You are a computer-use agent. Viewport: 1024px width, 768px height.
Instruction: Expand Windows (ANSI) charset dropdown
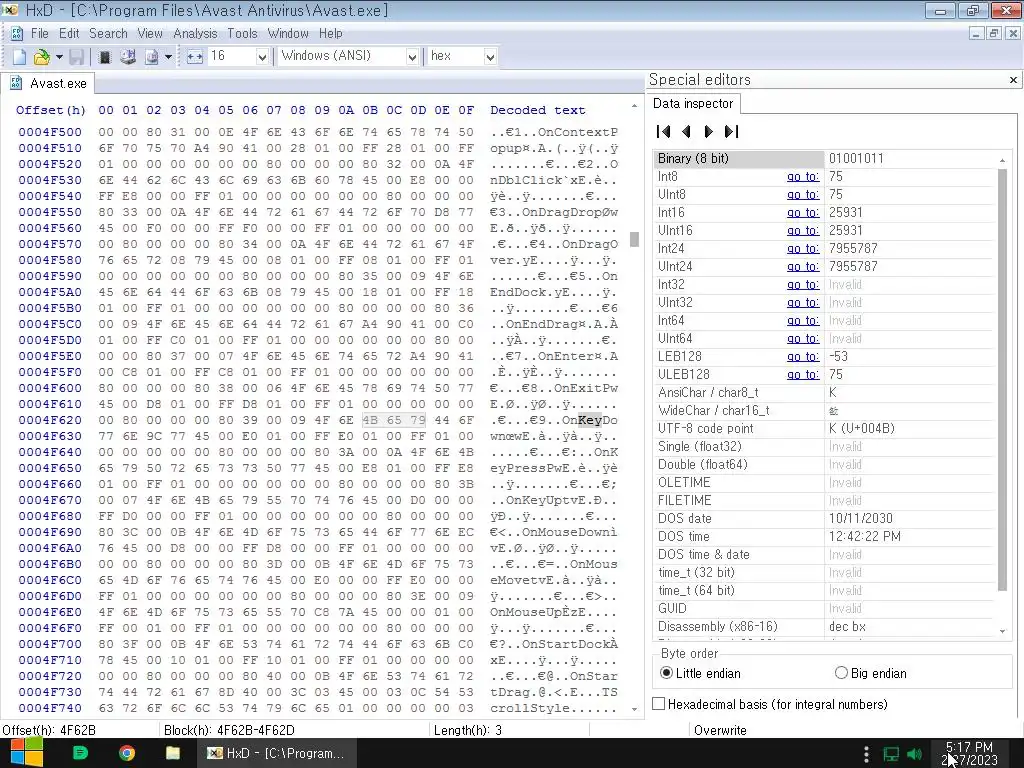click(412, 57)
